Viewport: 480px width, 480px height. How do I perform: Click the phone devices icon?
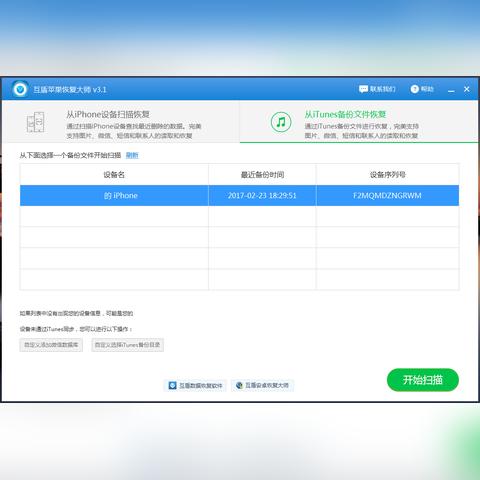[x=35, y=122]
